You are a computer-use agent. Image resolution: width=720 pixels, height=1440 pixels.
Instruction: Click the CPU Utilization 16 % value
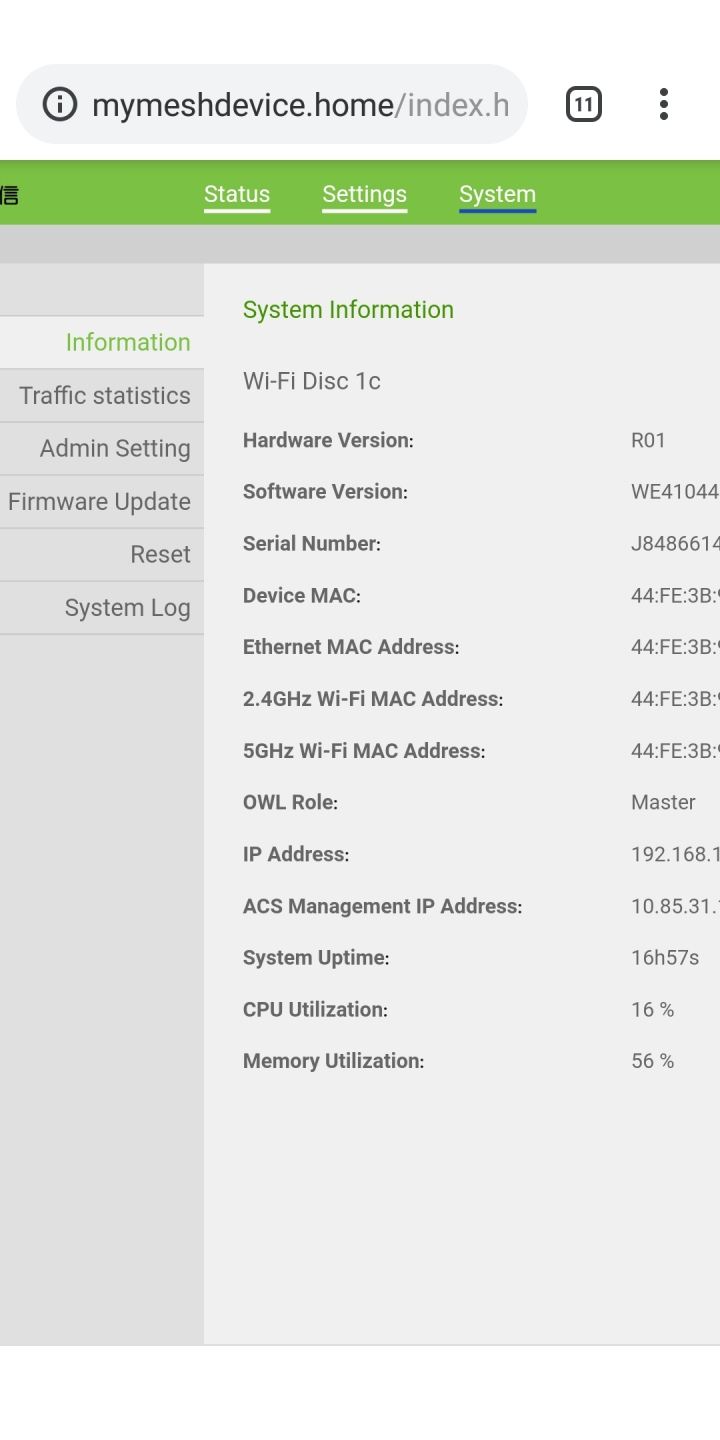pos(653,1009)
